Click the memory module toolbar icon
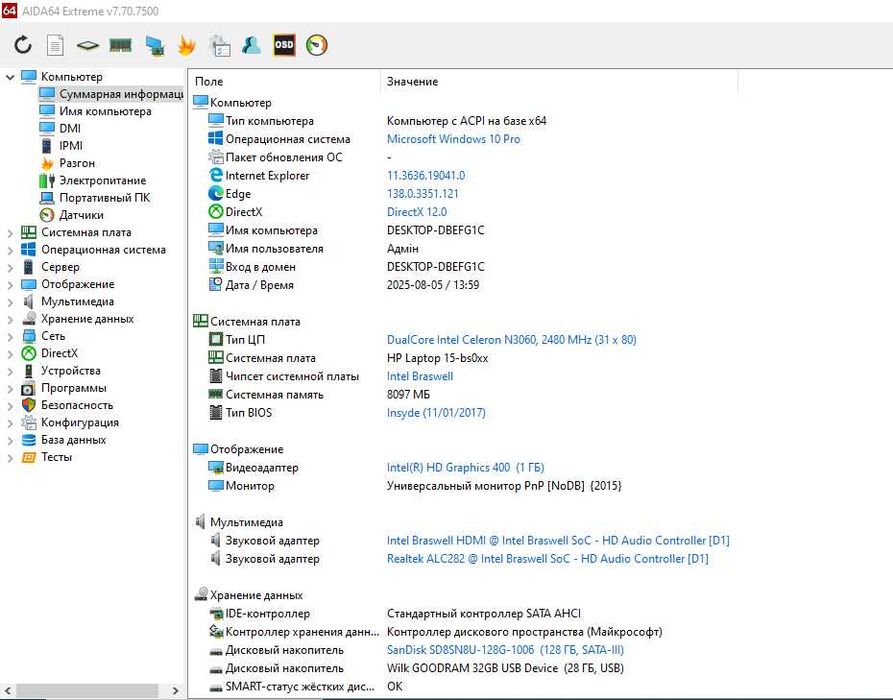Image resolution: width=893 pixels, height=700 pixels. pyautogui.click(x=121, y=45)
